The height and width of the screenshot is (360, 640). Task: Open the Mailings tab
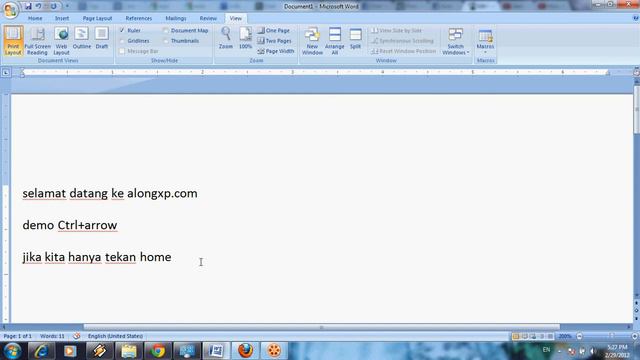tap(176, 18)
